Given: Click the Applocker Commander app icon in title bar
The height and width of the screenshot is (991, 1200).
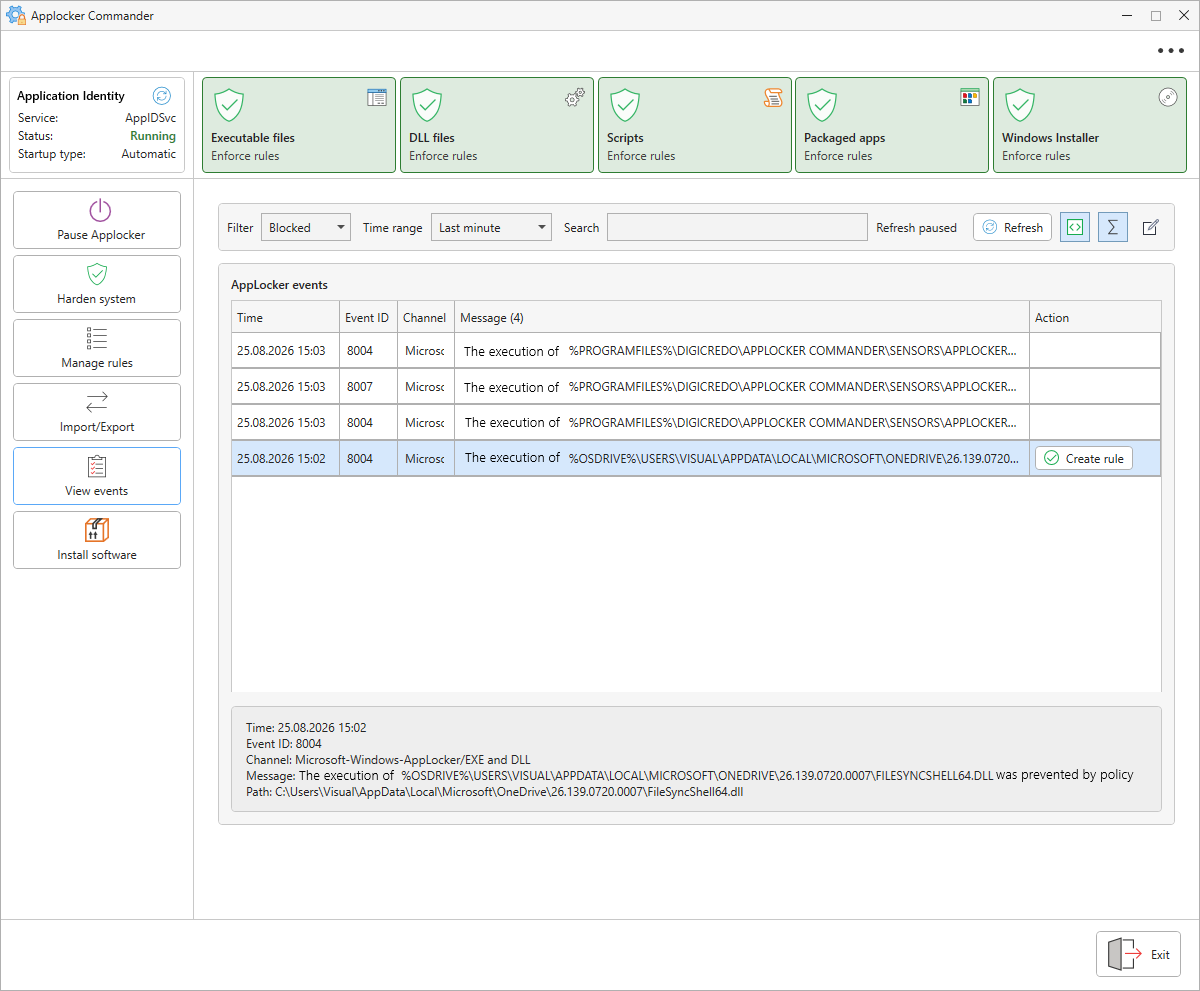Looking at the screenshot, I should pos(16,16).
